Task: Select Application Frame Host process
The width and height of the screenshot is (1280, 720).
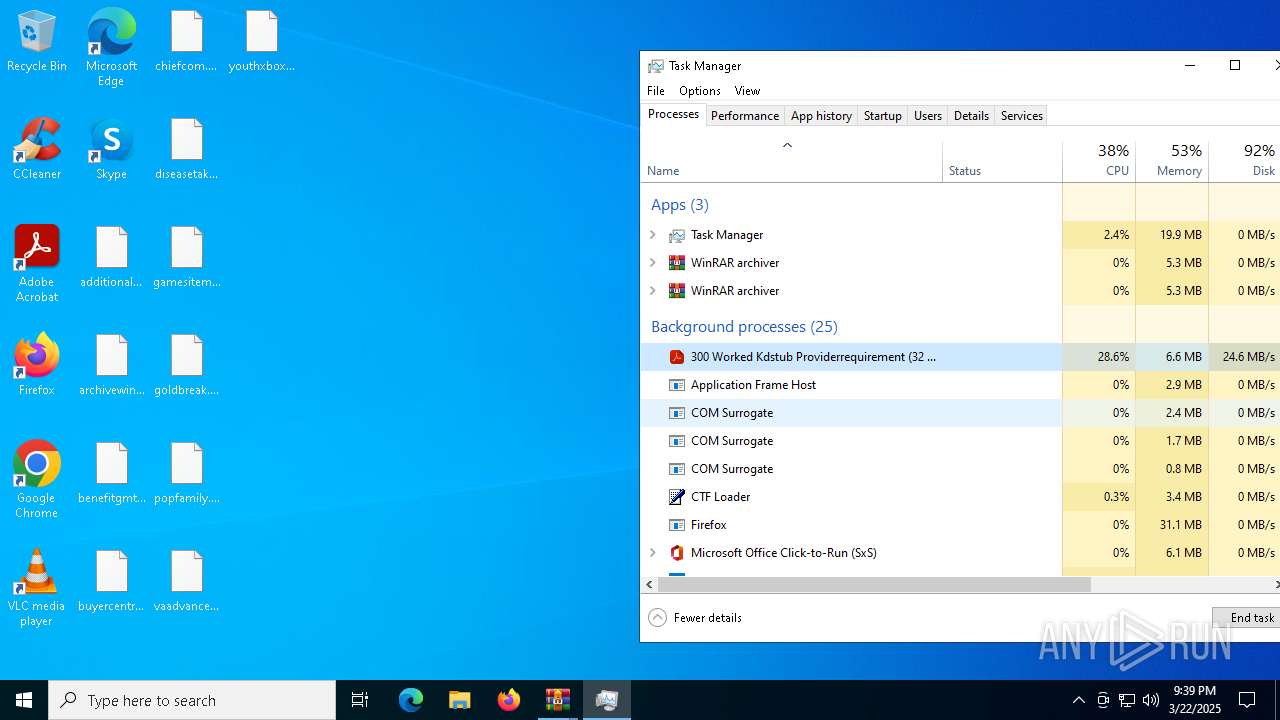Action: [960, 385]
